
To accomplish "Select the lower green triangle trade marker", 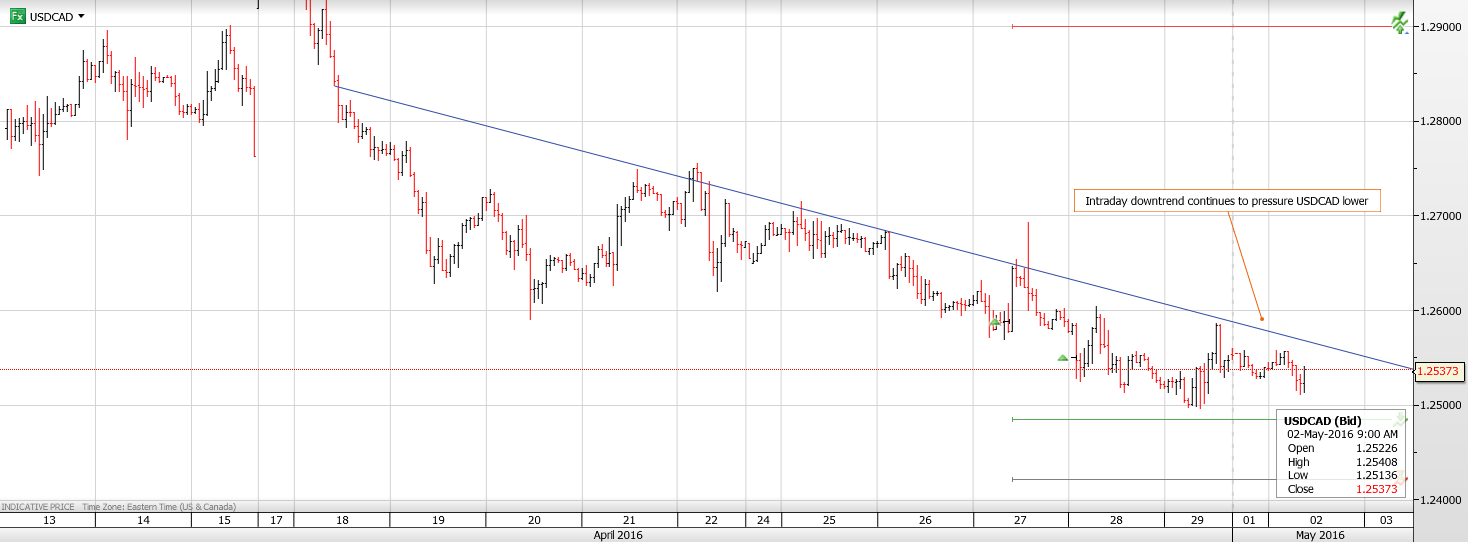I will pos(1063,357).
